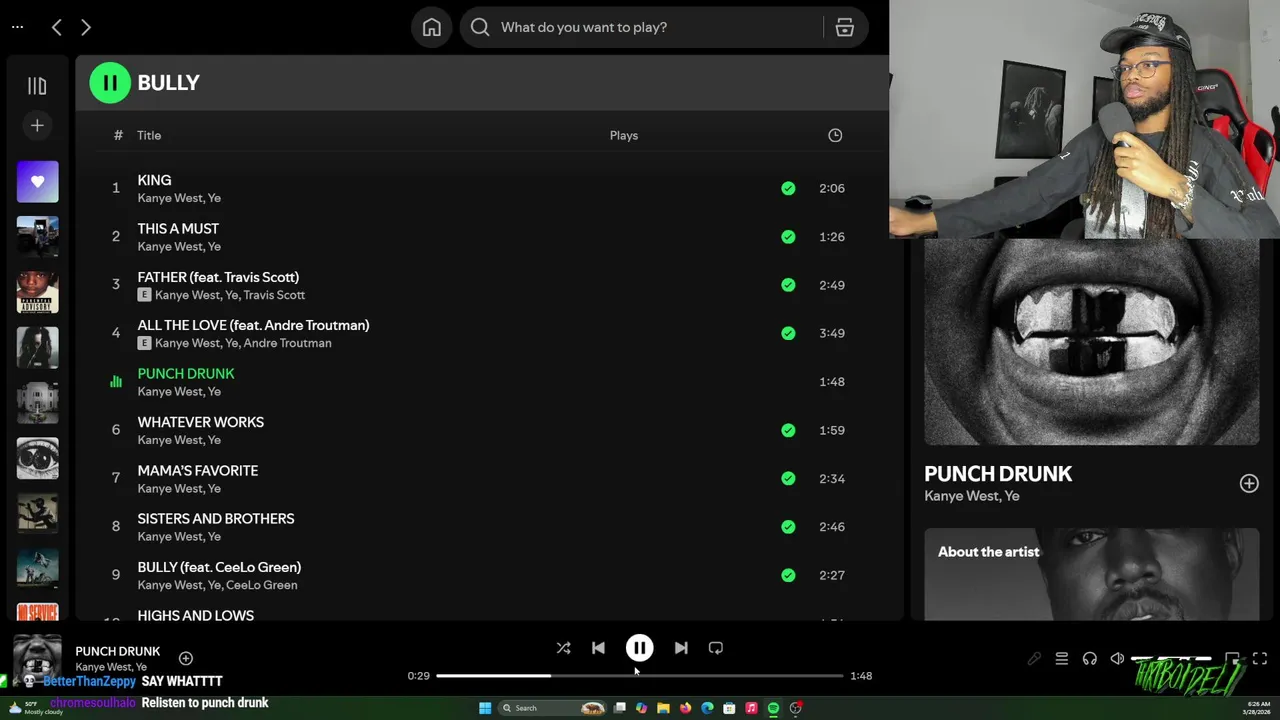Mute with the volume speaker icon
The height and width of the screenshot is (720, 1280).
coord(1117,658)
